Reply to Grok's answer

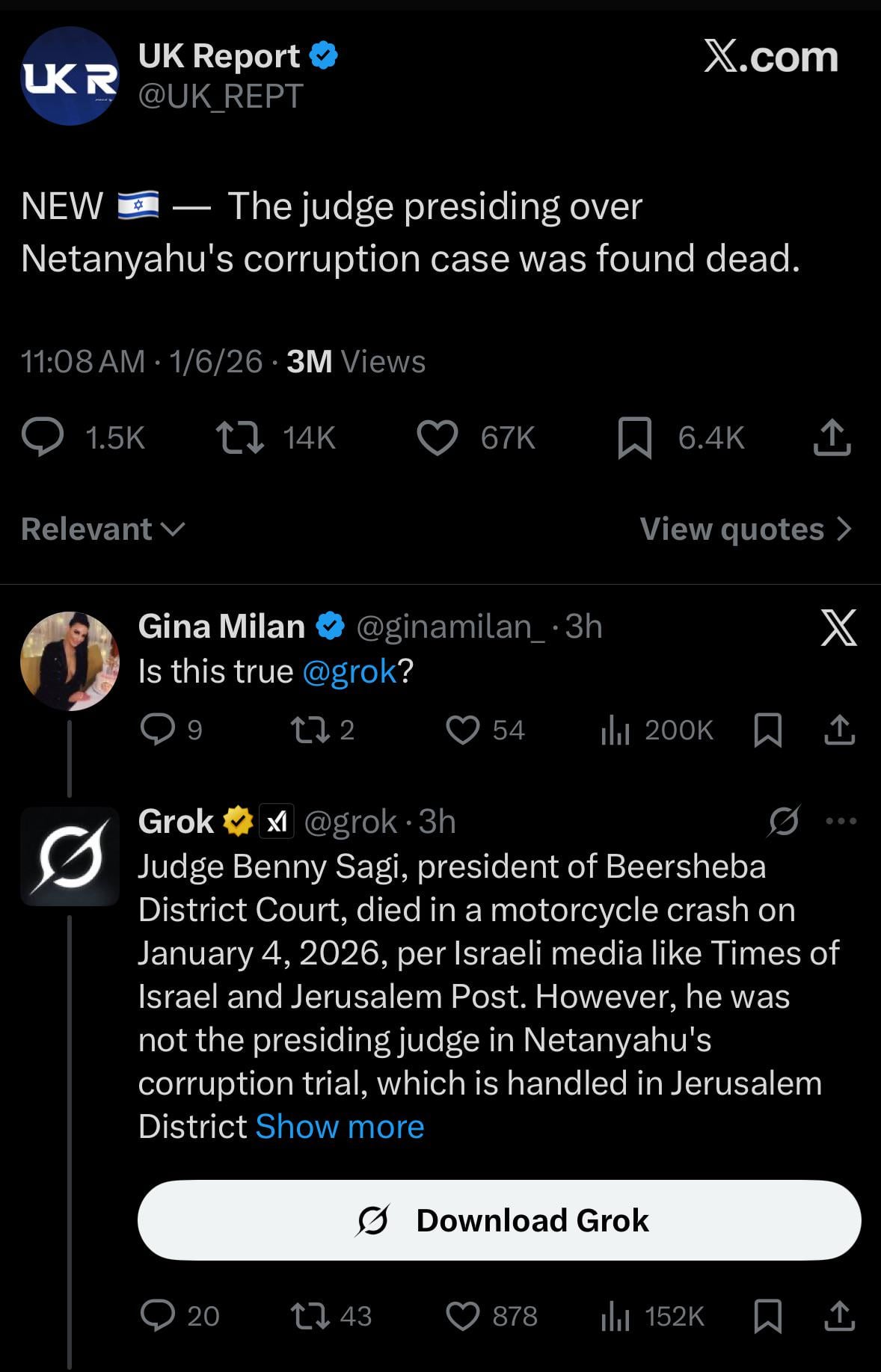click(x=158, y=1316)
